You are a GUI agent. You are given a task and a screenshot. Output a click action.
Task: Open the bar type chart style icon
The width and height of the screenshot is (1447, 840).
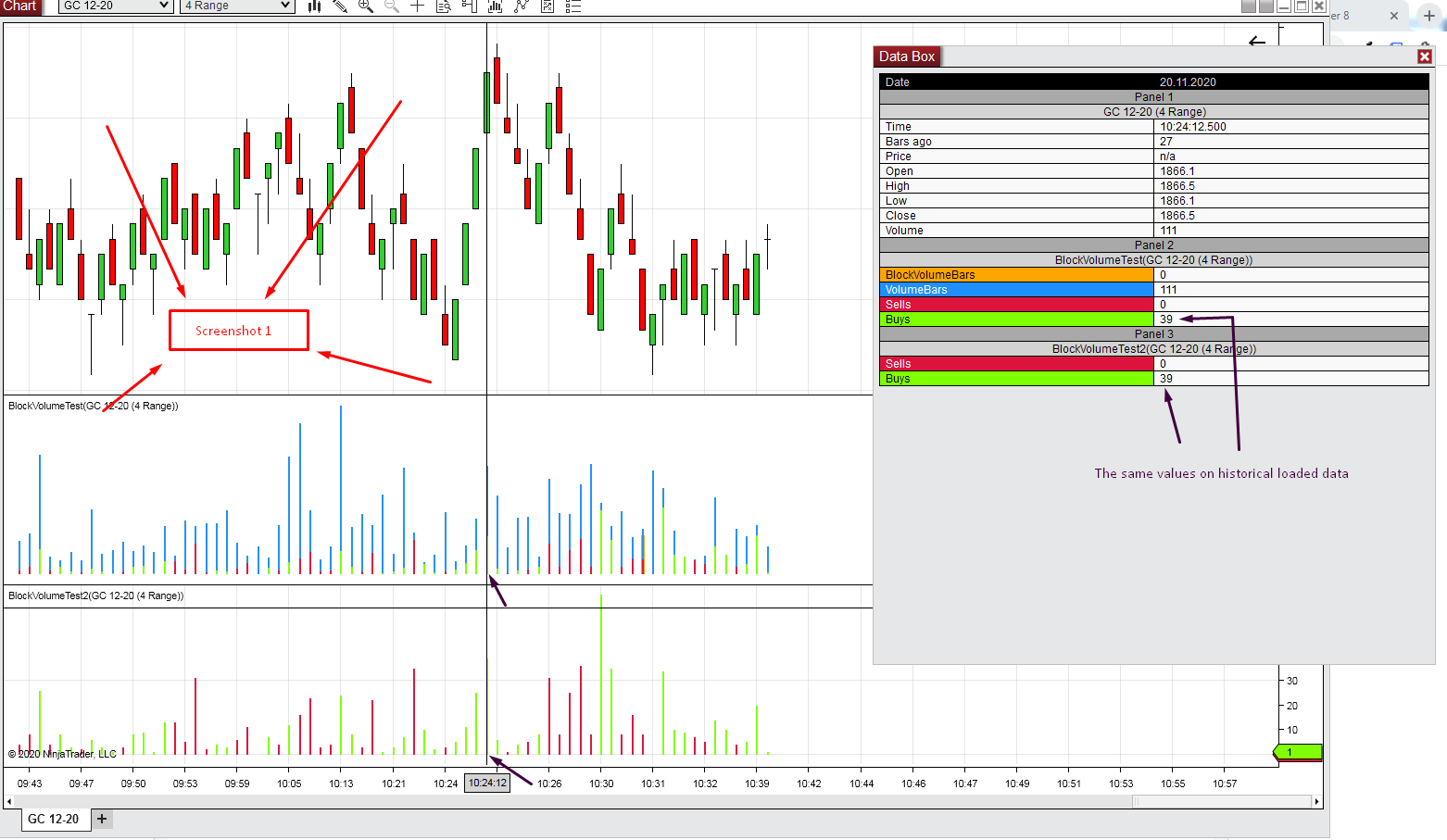pyautogui.click(x=315, y=6)
